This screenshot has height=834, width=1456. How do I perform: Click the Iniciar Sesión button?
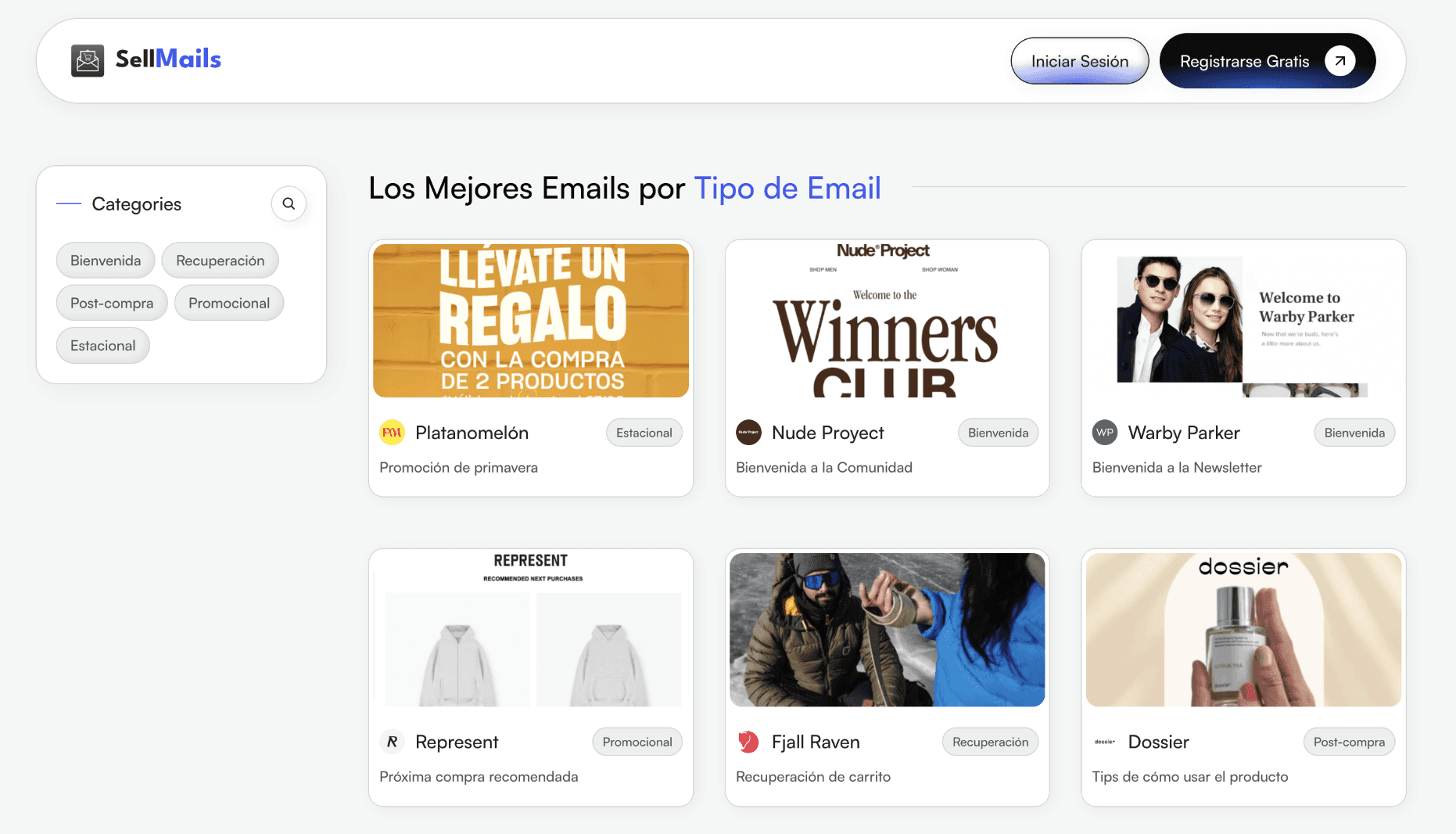[1080, 61]
